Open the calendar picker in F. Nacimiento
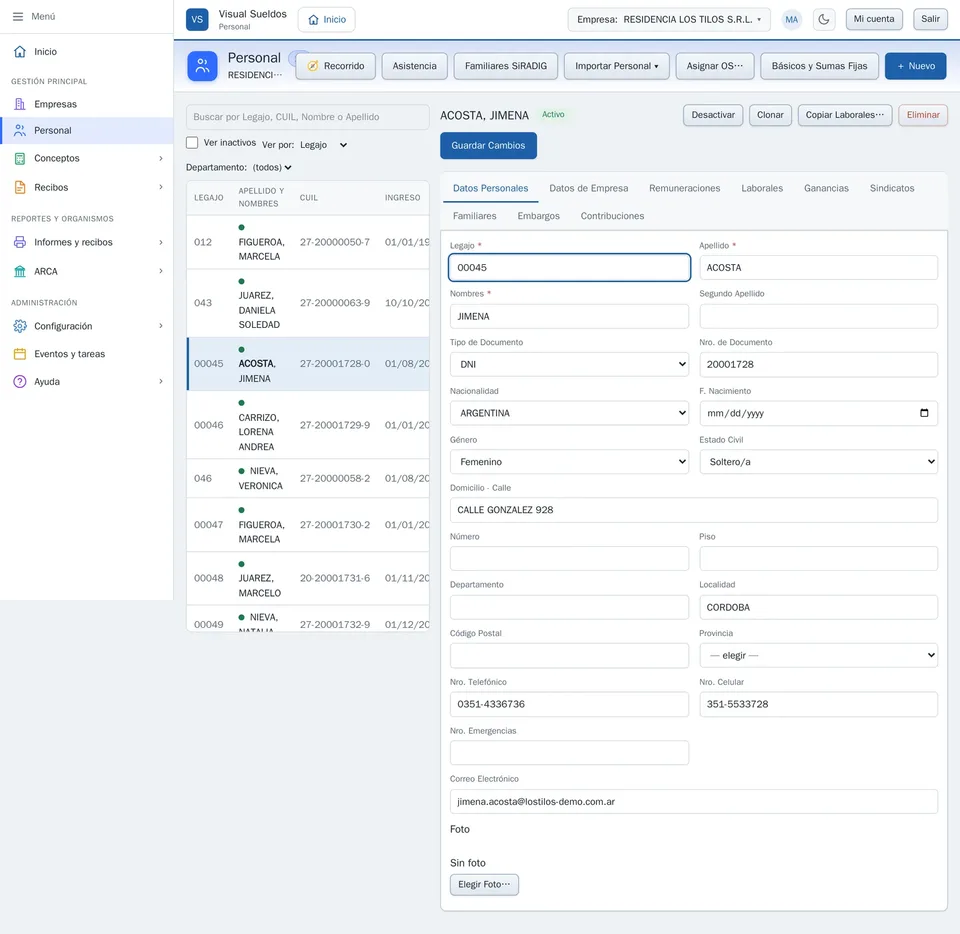Viewport: 960px width, 934px height. tap(924, 413)
